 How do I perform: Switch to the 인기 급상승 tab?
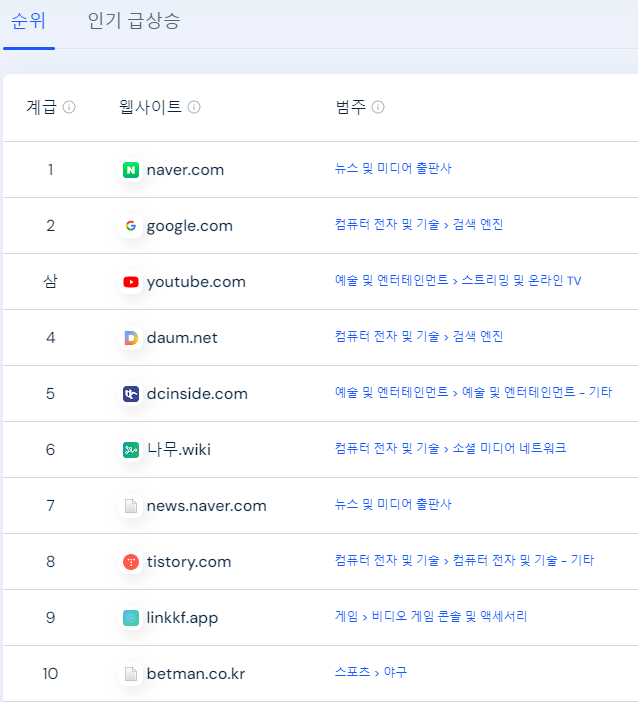(x=133, y=21)
